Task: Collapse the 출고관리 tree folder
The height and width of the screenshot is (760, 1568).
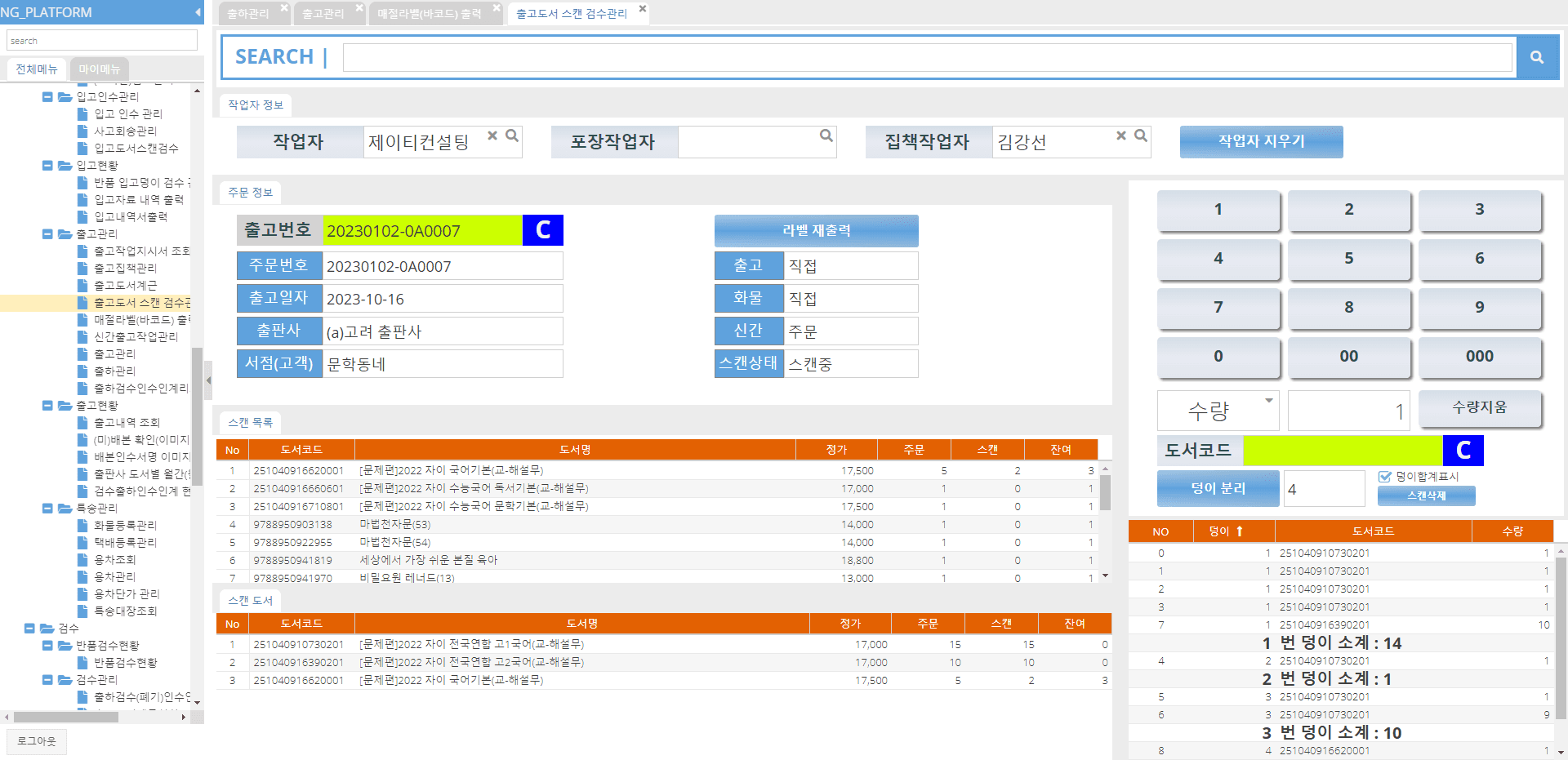Action: [x=47, y=234]
